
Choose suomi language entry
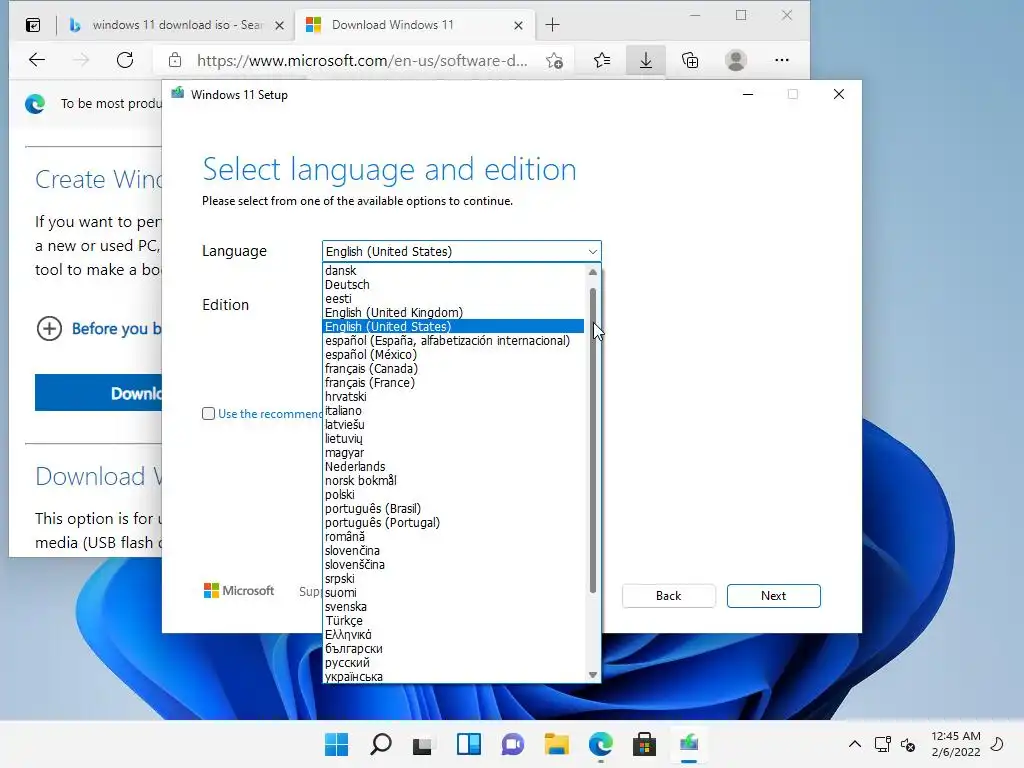454,592
